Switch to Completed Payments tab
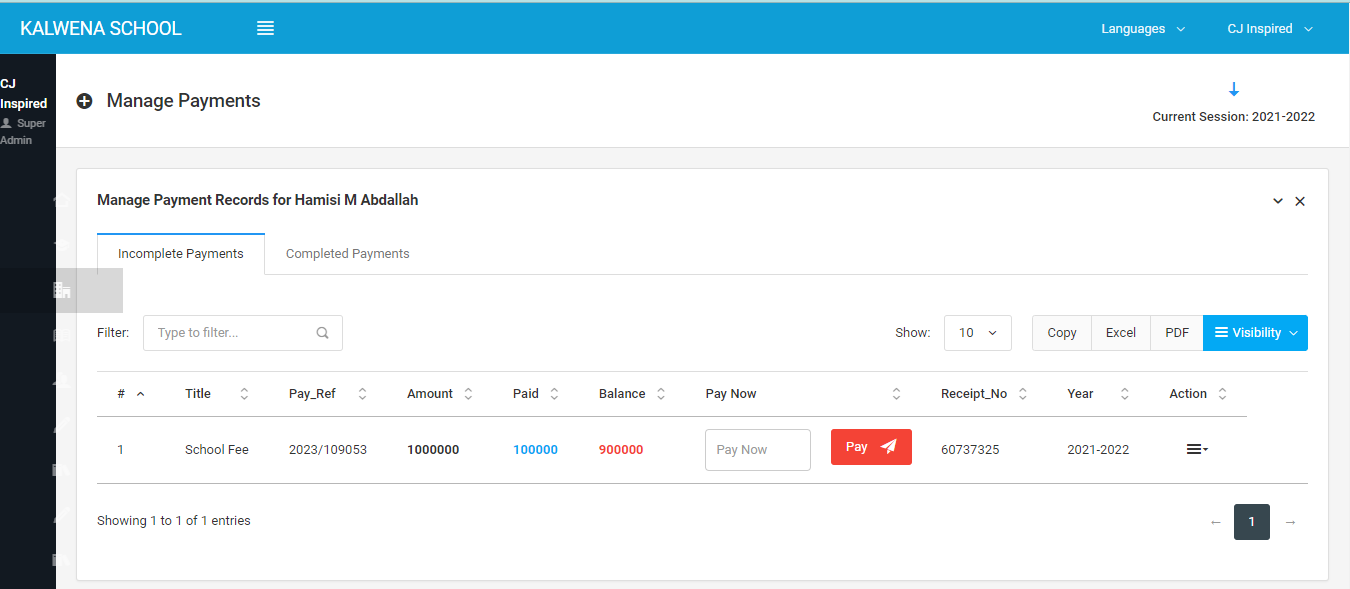Screen dimensions: 1350x589 tap(347, 254)
